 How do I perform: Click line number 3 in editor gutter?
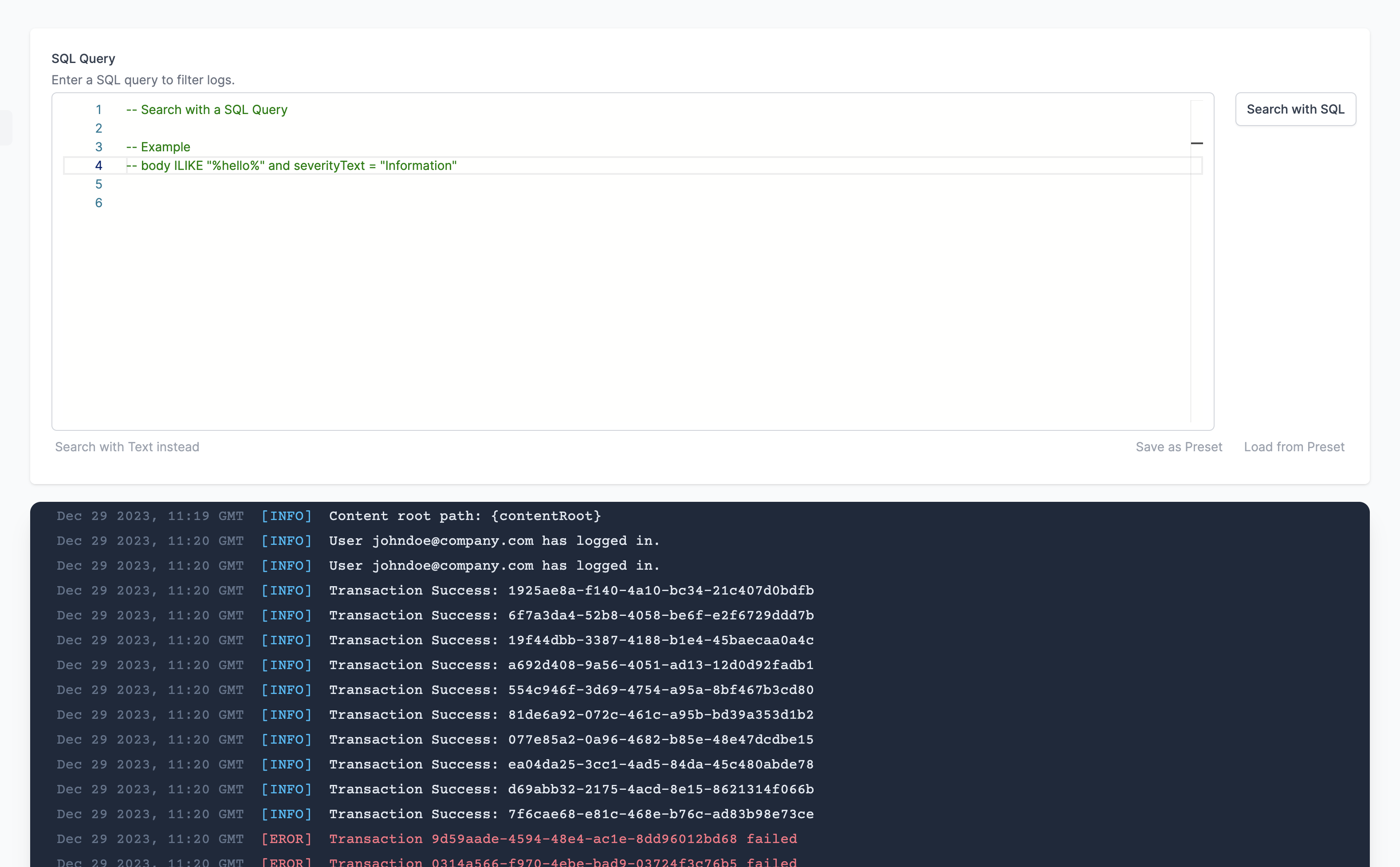click(98, 147)
